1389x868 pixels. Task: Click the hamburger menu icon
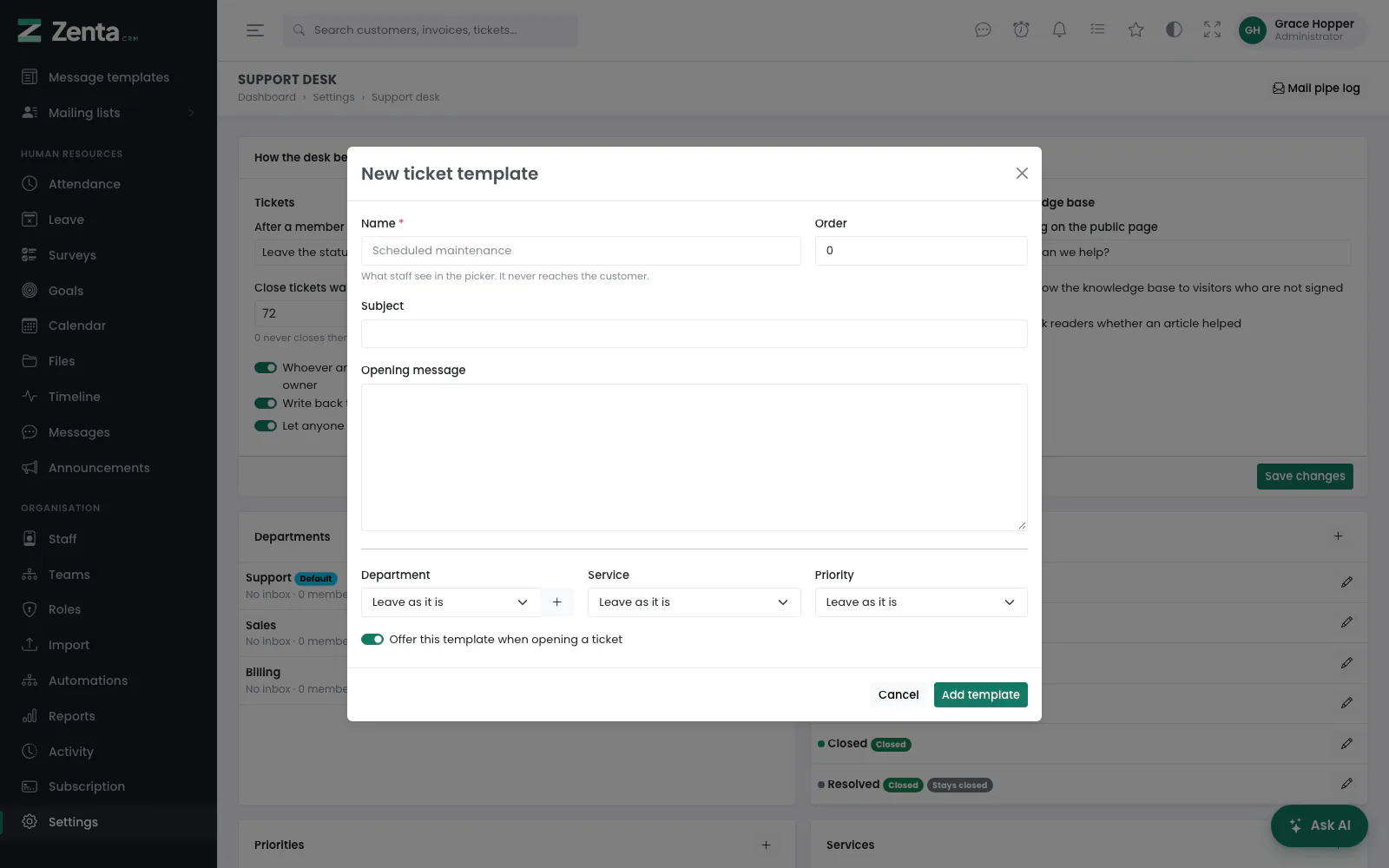(x=254, y=30)
